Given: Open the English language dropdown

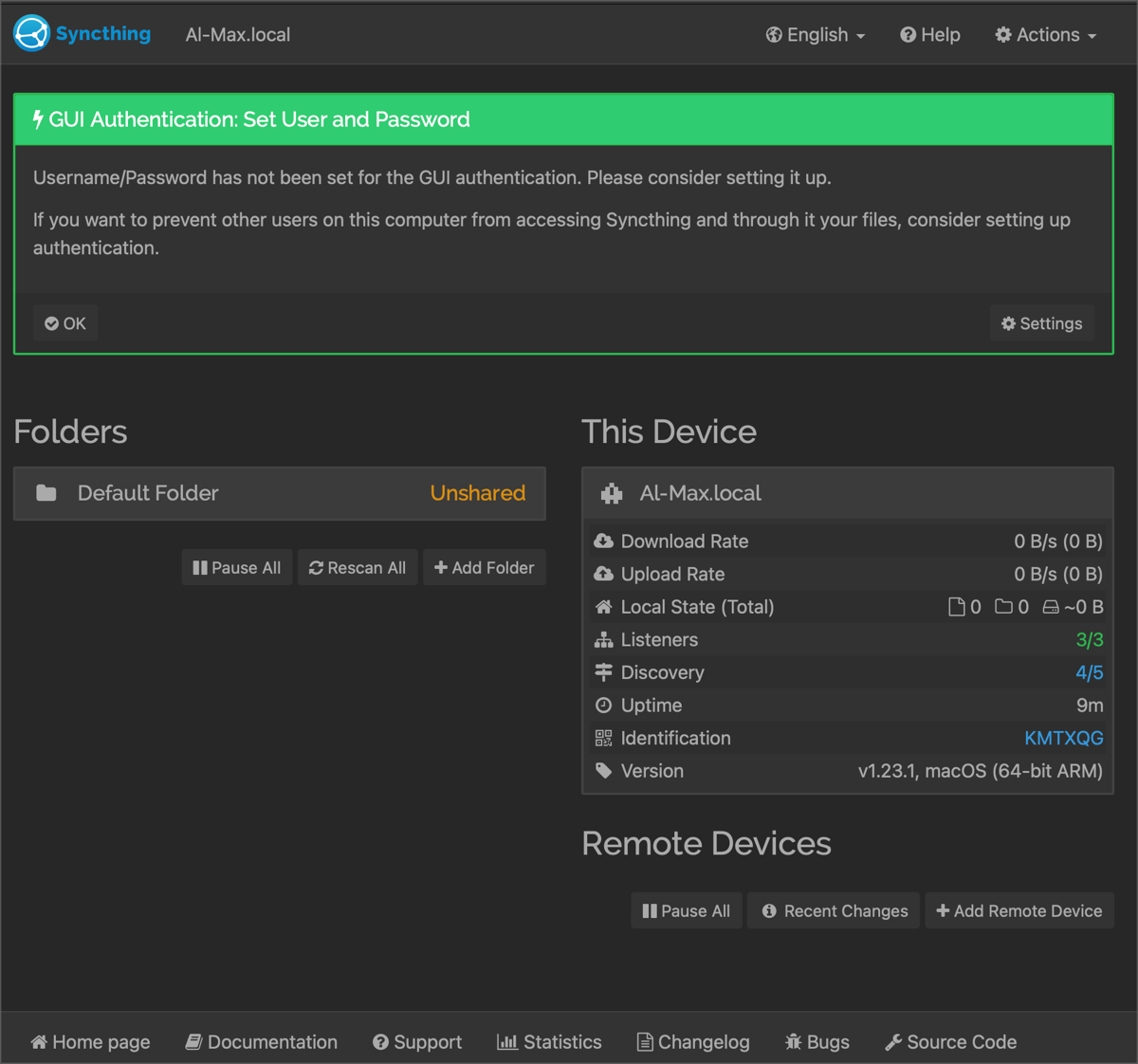Looking at the screenshot, I should [816, 35].
